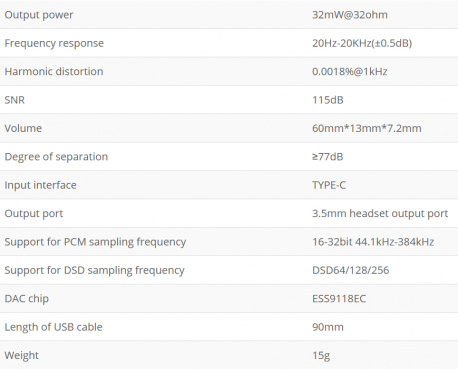This screenshot has width=458, height=369.
Task: Click the Output power label
Action: tap(39, 15)
